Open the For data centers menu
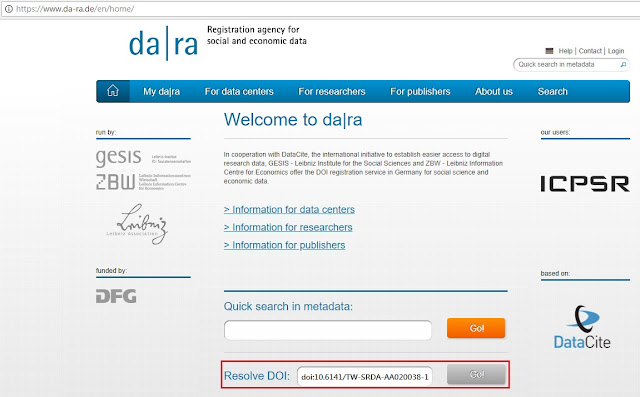 point(239,91)
